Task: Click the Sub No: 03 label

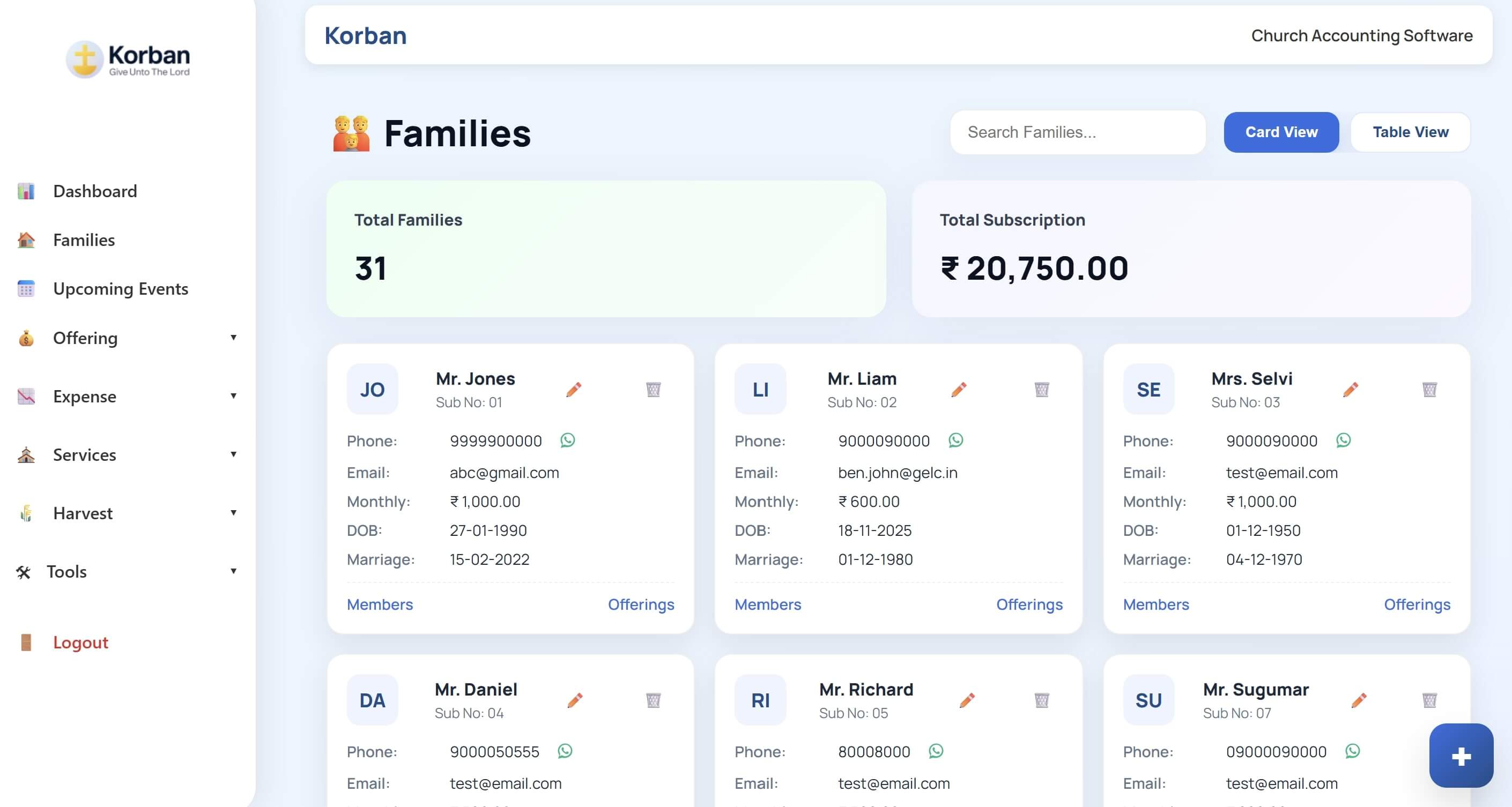Action: click(x=1246, y=402)
